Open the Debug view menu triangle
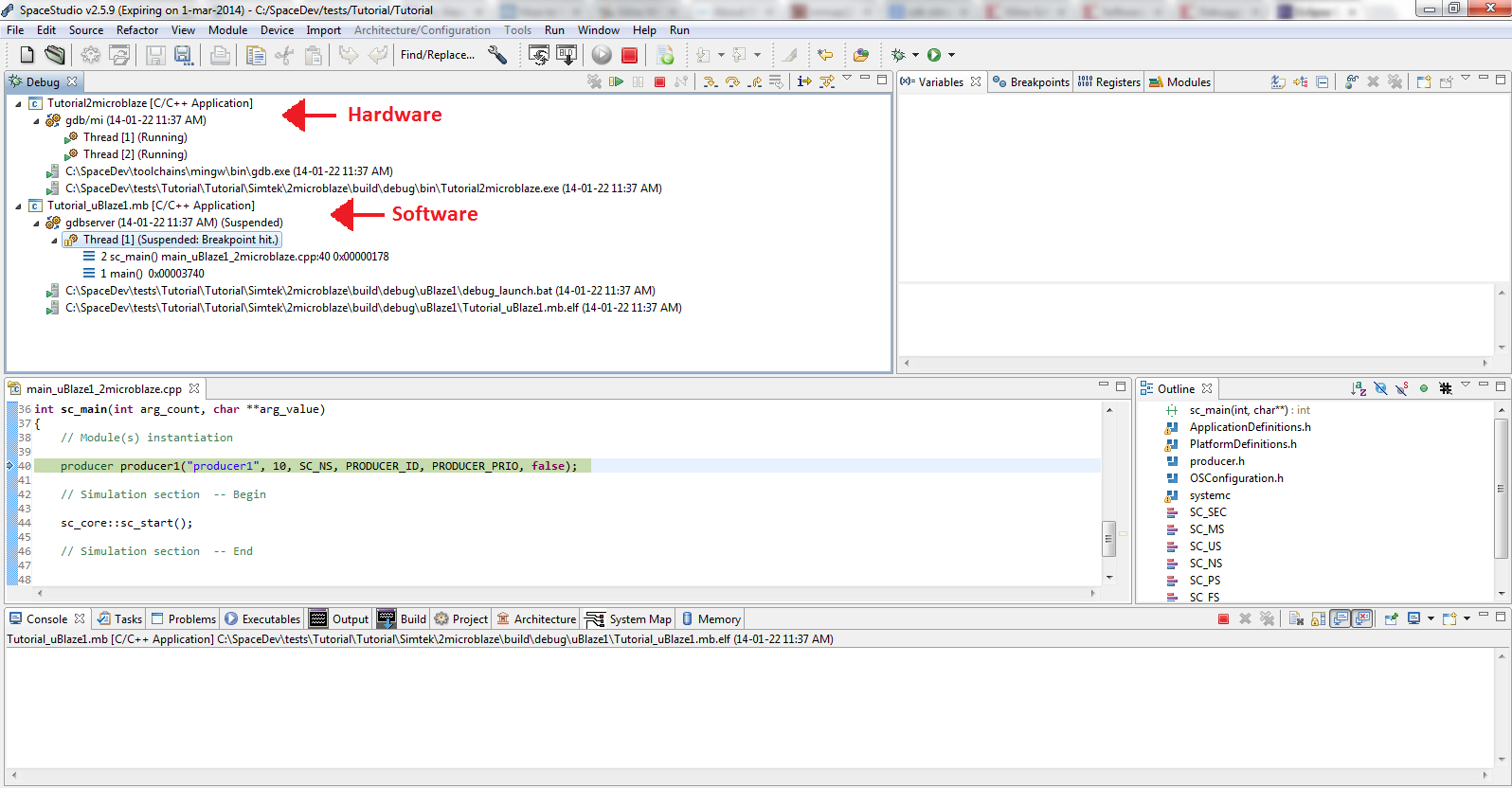 (847, 78)
